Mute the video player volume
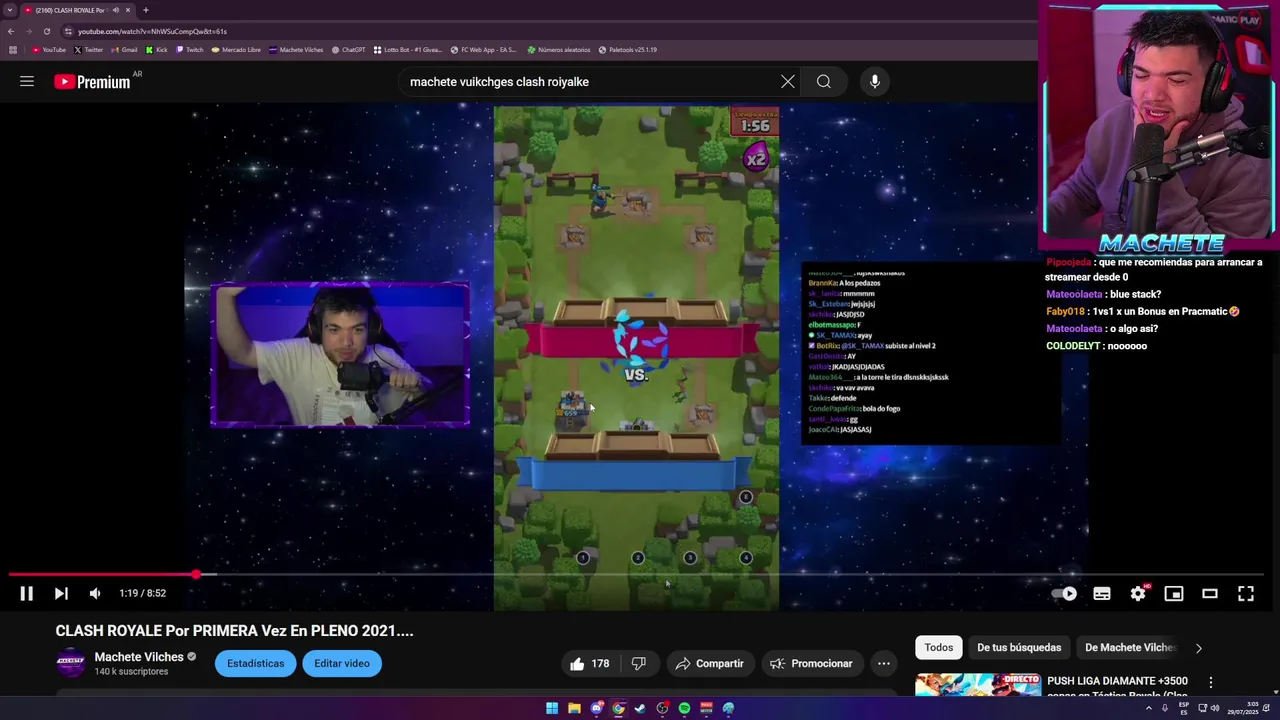 click(x=95, y=594)
